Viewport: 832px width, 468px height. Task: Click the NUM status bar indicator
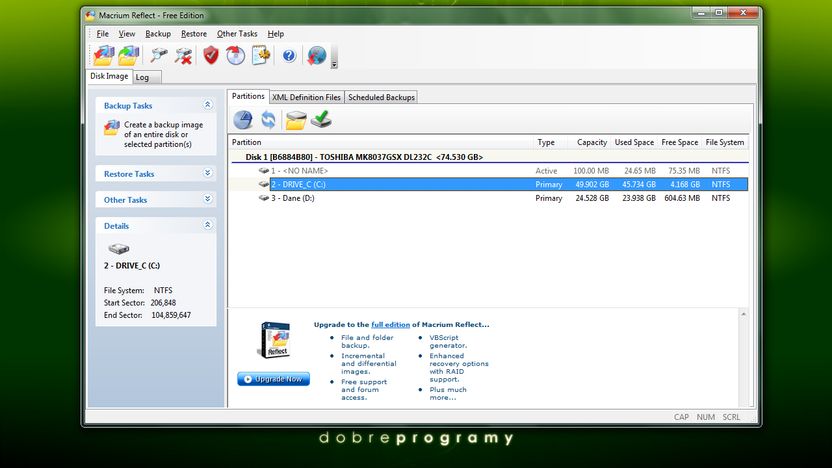(705, 417)
